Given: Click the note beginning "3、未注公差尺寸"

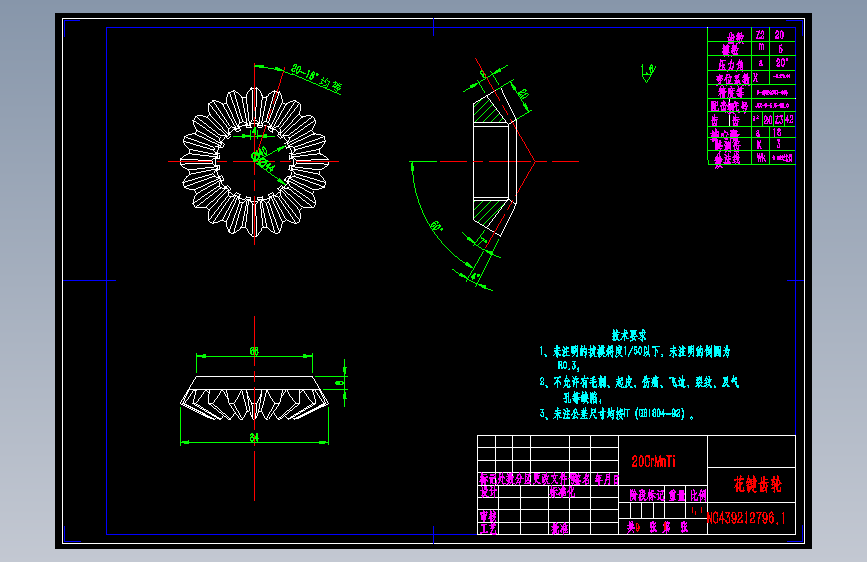Looking at the screenshot, I should 617,414.
